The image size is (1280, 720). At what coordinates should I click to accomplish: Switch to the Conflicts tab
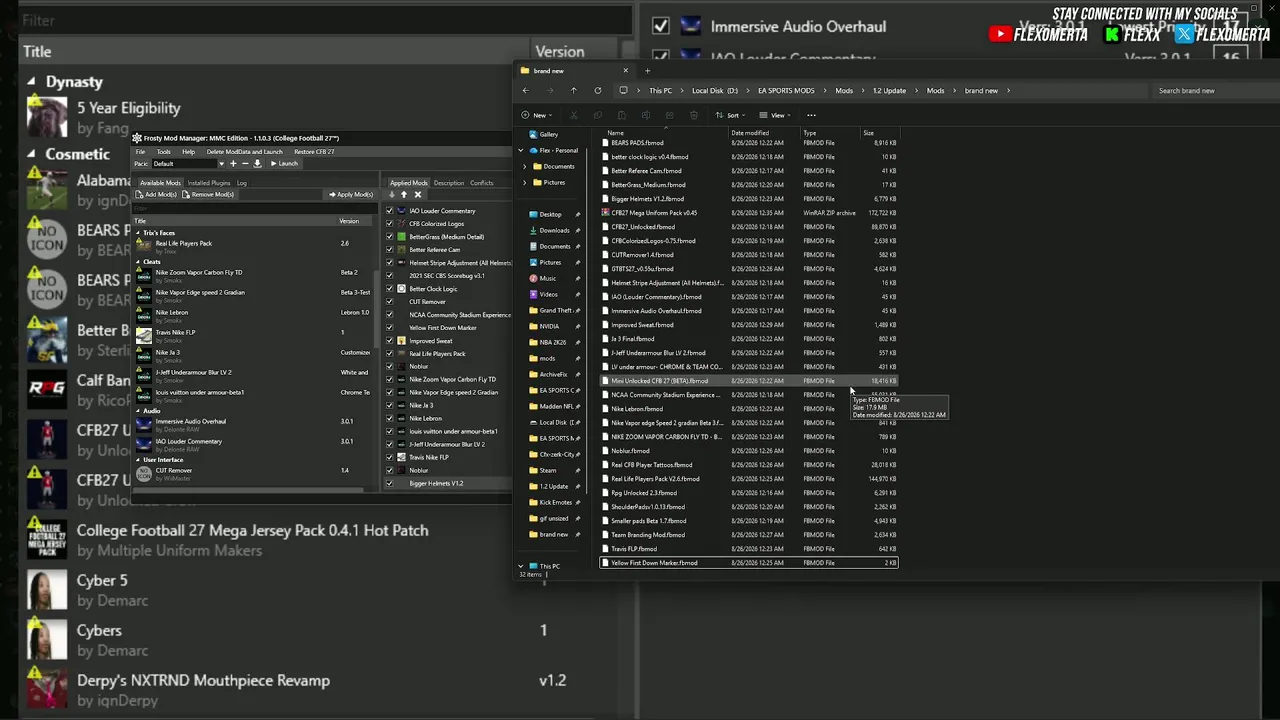pos(482,183)
